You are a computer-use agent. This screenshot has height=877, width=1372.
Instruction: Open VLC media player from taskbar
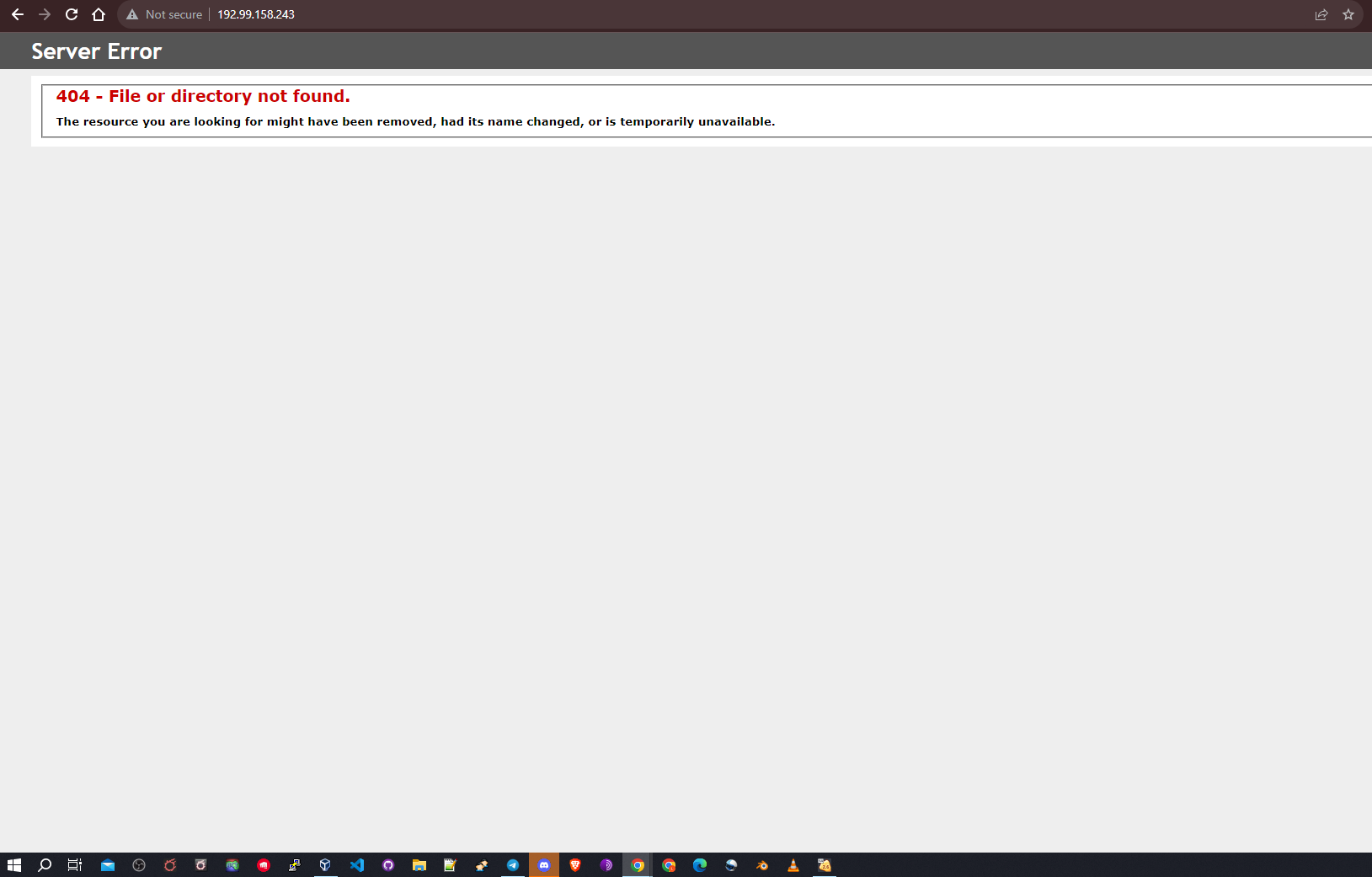tap(793, 865)
